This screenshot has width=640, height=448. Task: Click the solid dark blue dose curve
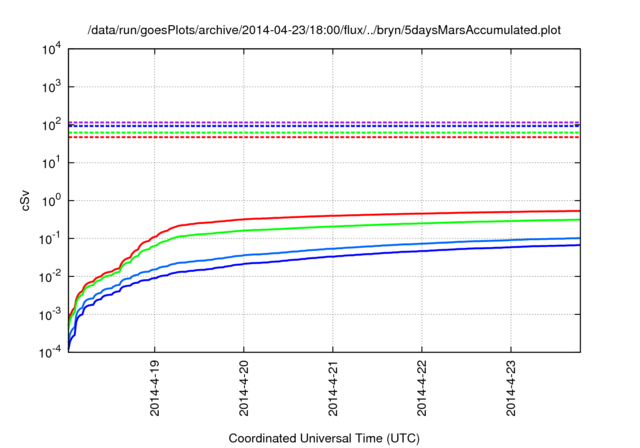point(333,256)
